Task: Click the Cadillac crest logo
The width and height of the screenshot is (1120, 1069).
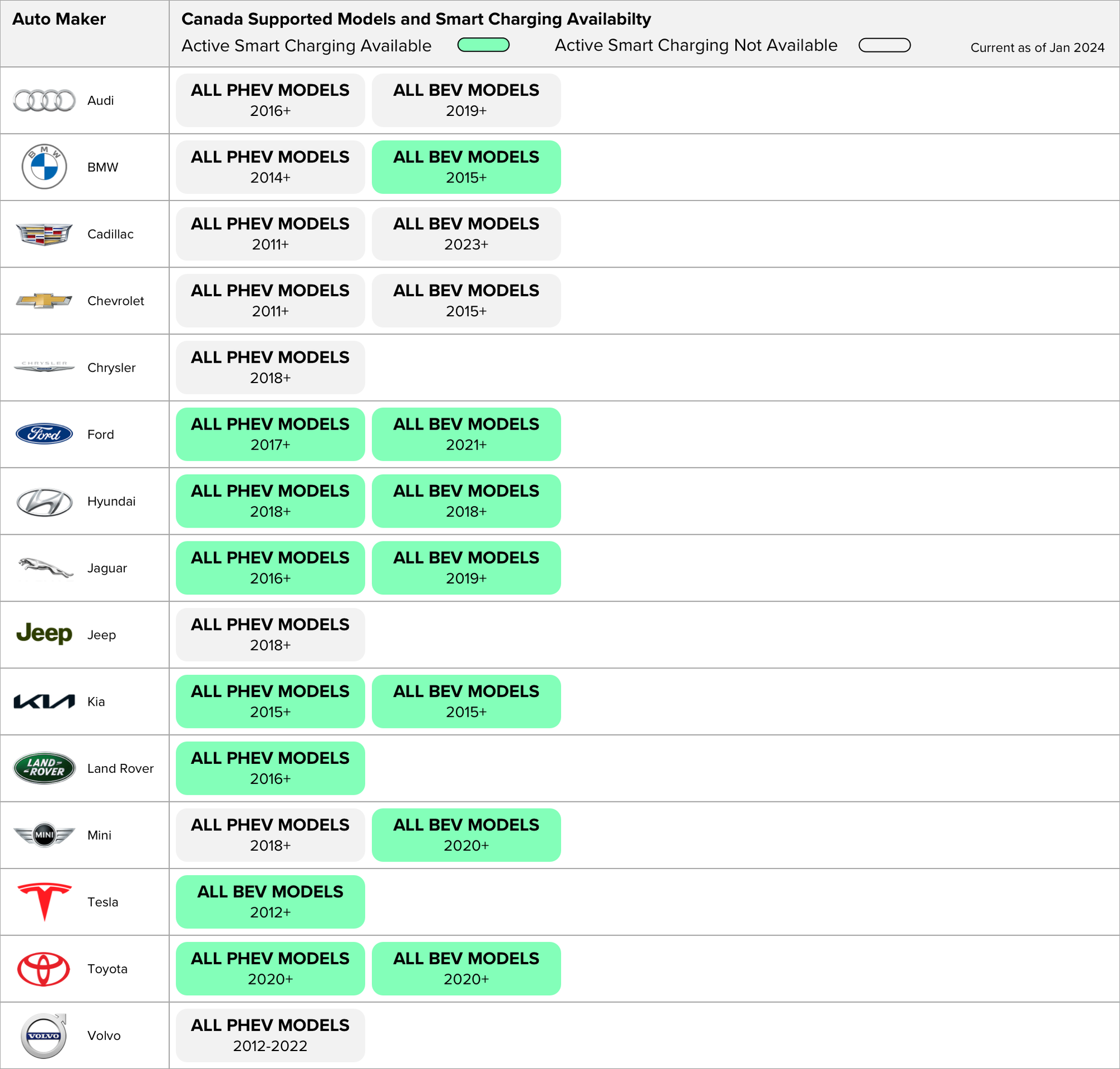Action: point(44,234)
